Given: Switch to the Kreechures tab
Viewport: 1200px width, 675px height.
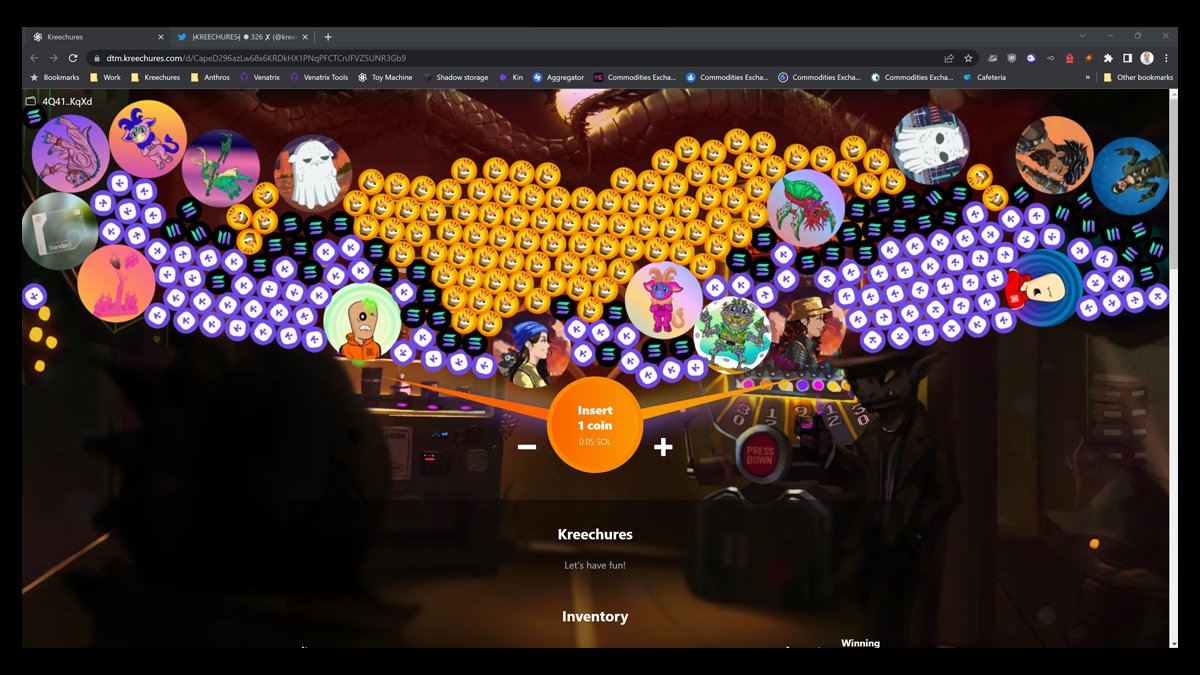Looking at the screenshot, I should pos(95,37).
